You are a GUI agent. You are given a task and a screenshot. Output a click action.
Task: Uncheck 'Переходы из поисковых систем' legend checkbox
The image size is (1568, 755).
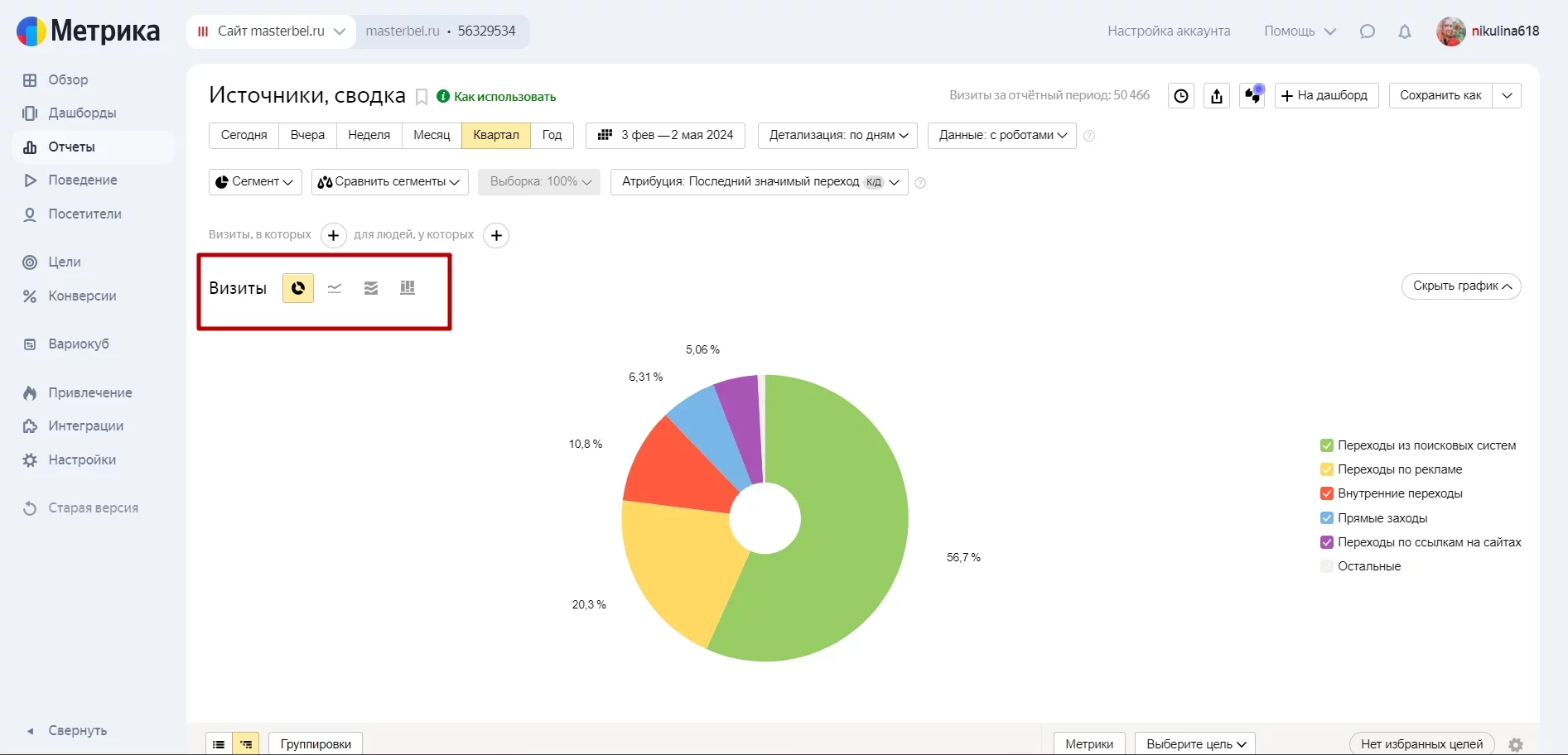coord(1327,445)
